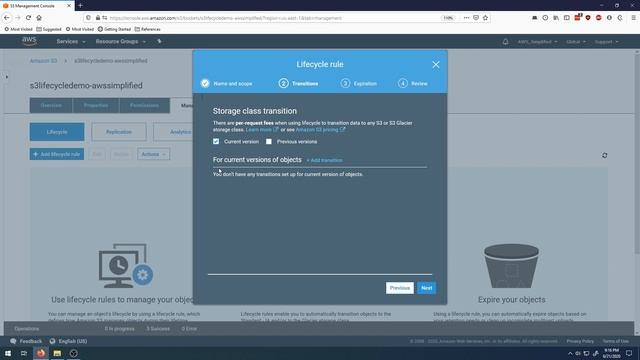Click the pin shortcut icon in AWS header
This screenshot has width=640, height=360.
(x=159, y=41)
